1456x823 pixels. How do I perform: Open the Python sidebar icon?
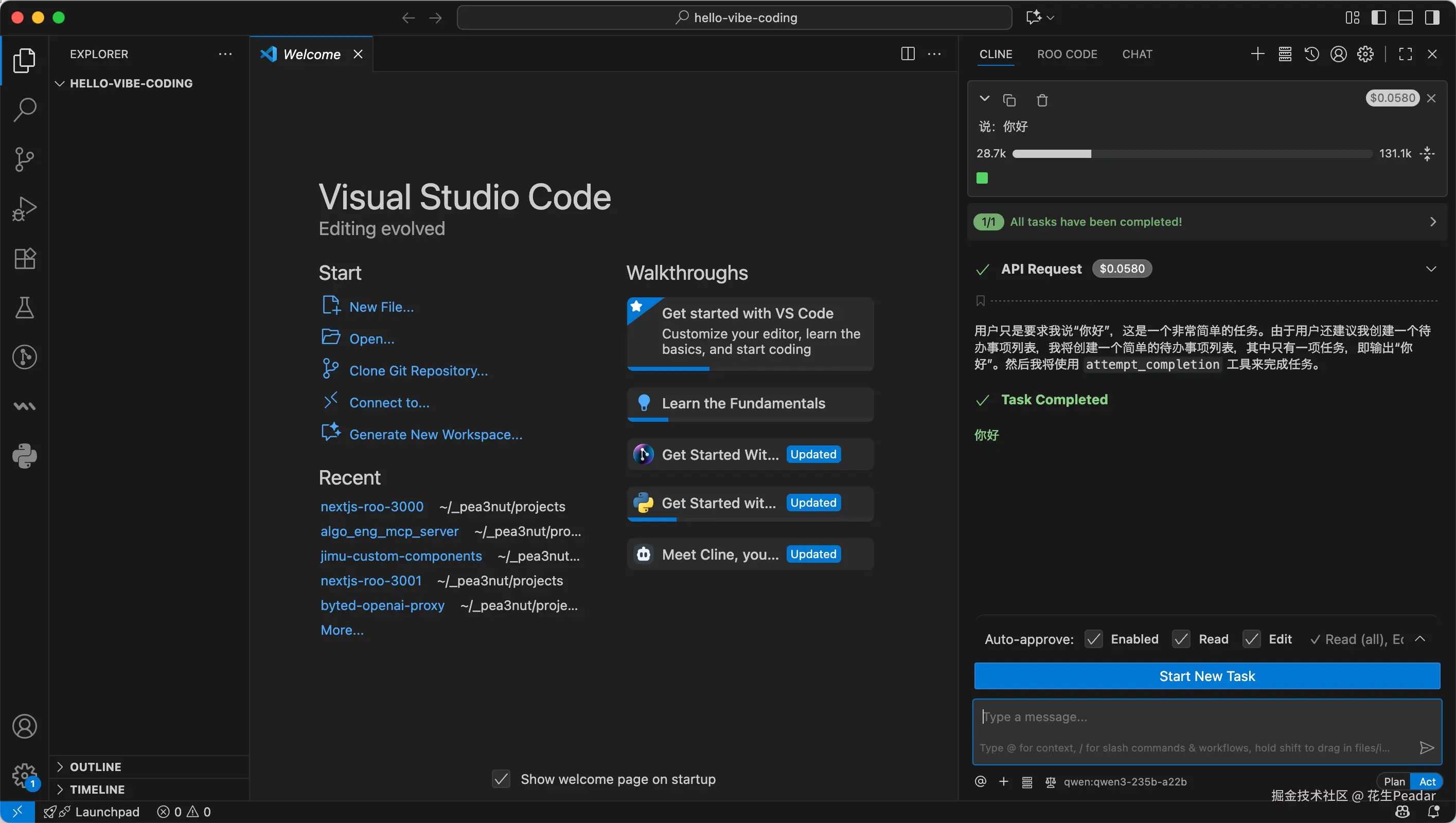point(24,456)
